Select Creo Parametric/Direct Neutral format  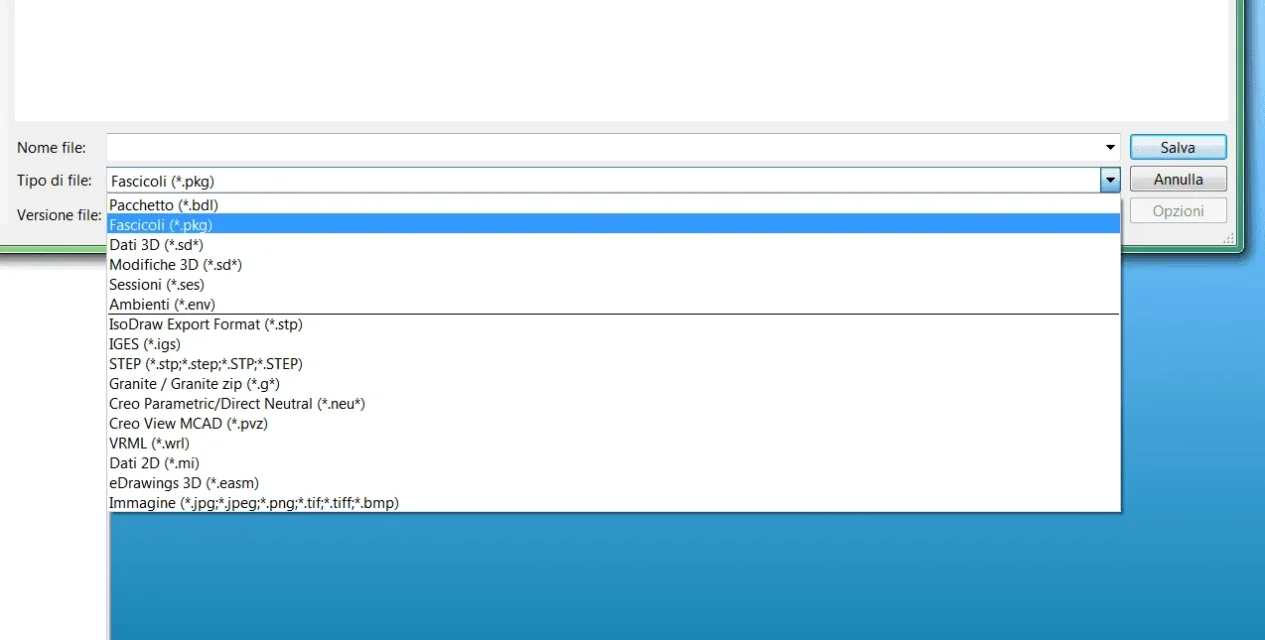[237, 403]
